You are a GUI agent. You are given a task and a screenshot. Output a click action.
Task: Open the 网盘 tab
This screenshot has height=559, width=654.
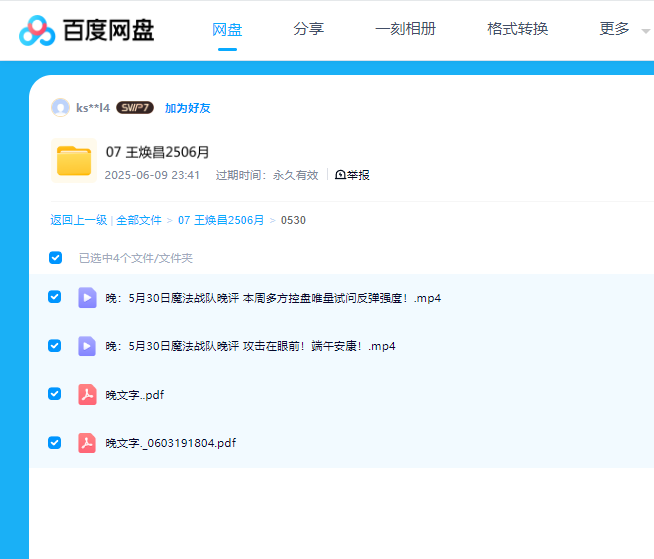[227, 29]
